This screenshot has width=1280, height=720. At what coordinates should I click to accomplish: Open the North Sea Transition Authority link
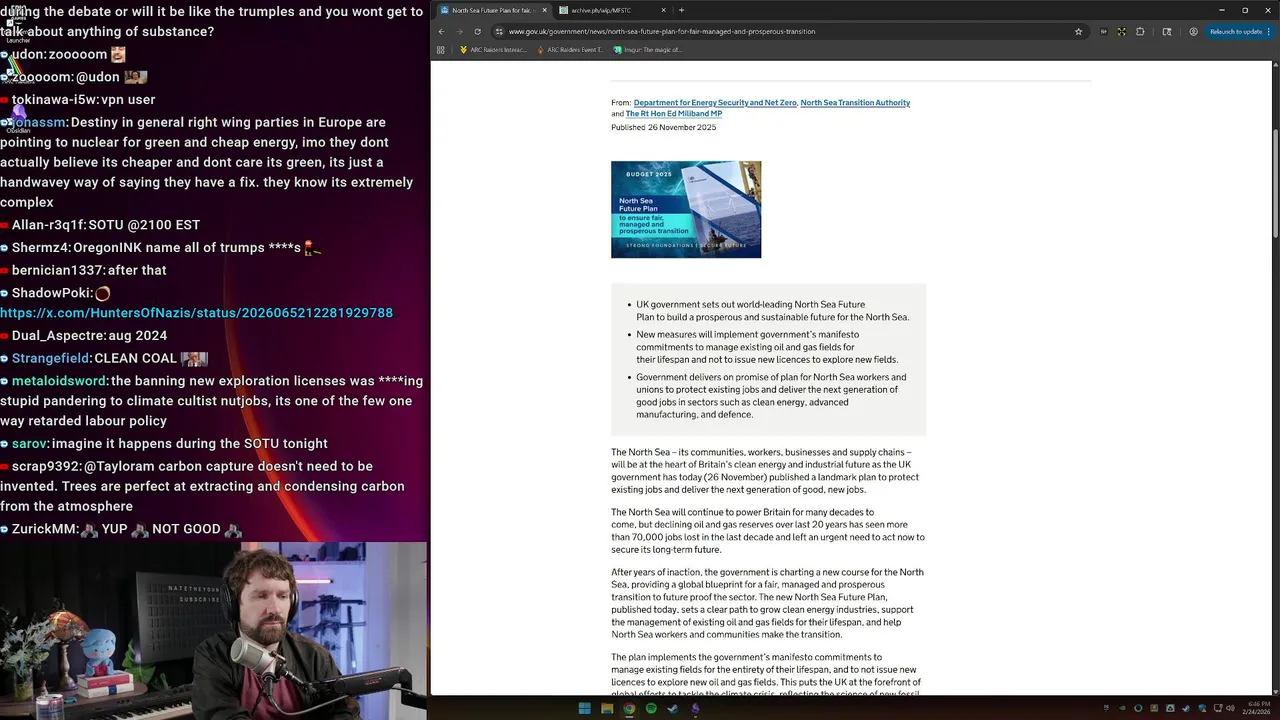pos(855,103)
